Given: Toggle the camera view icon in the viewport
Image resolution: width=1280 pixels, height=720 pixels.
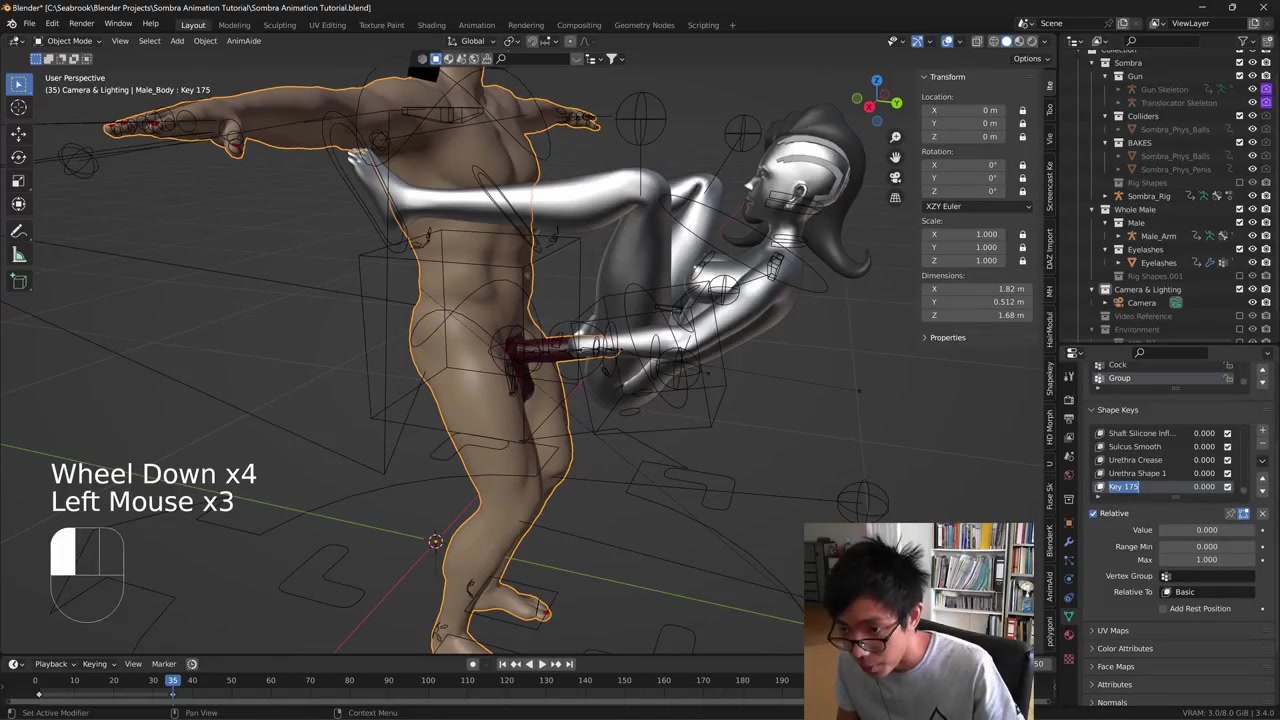Looking at the screenshot, I should tap(895, 177).
